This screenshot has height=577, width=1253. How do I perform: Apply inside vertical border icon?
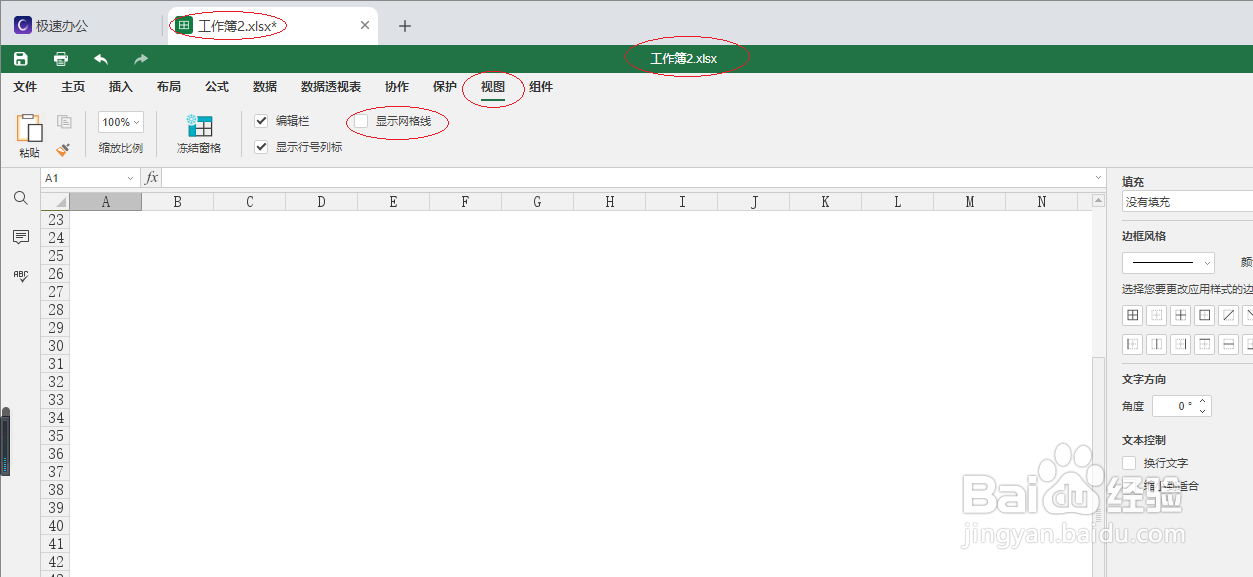coord(1157,344)
